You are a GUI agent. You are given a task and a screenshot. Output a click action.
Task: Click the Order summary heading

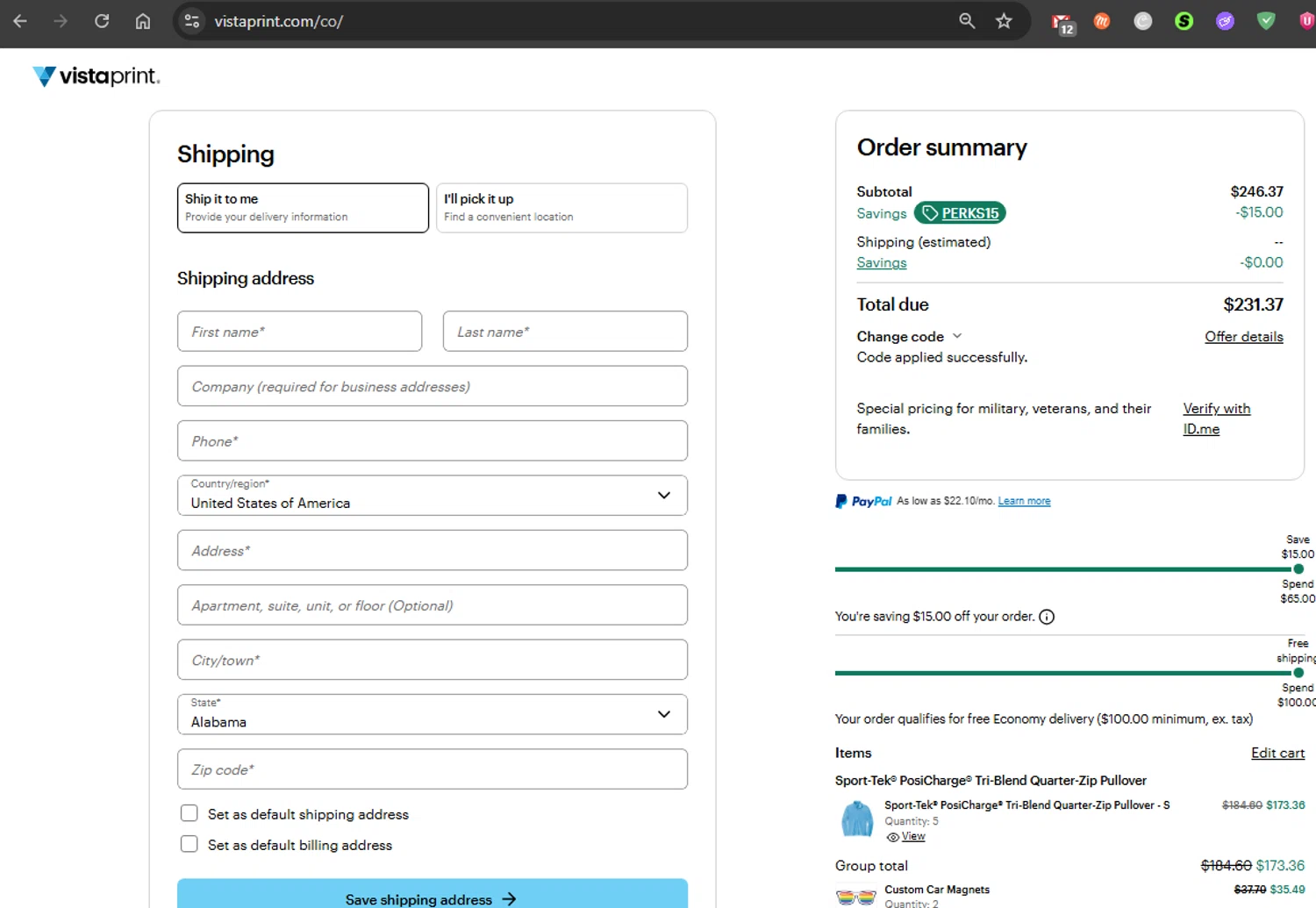[941, 147]
